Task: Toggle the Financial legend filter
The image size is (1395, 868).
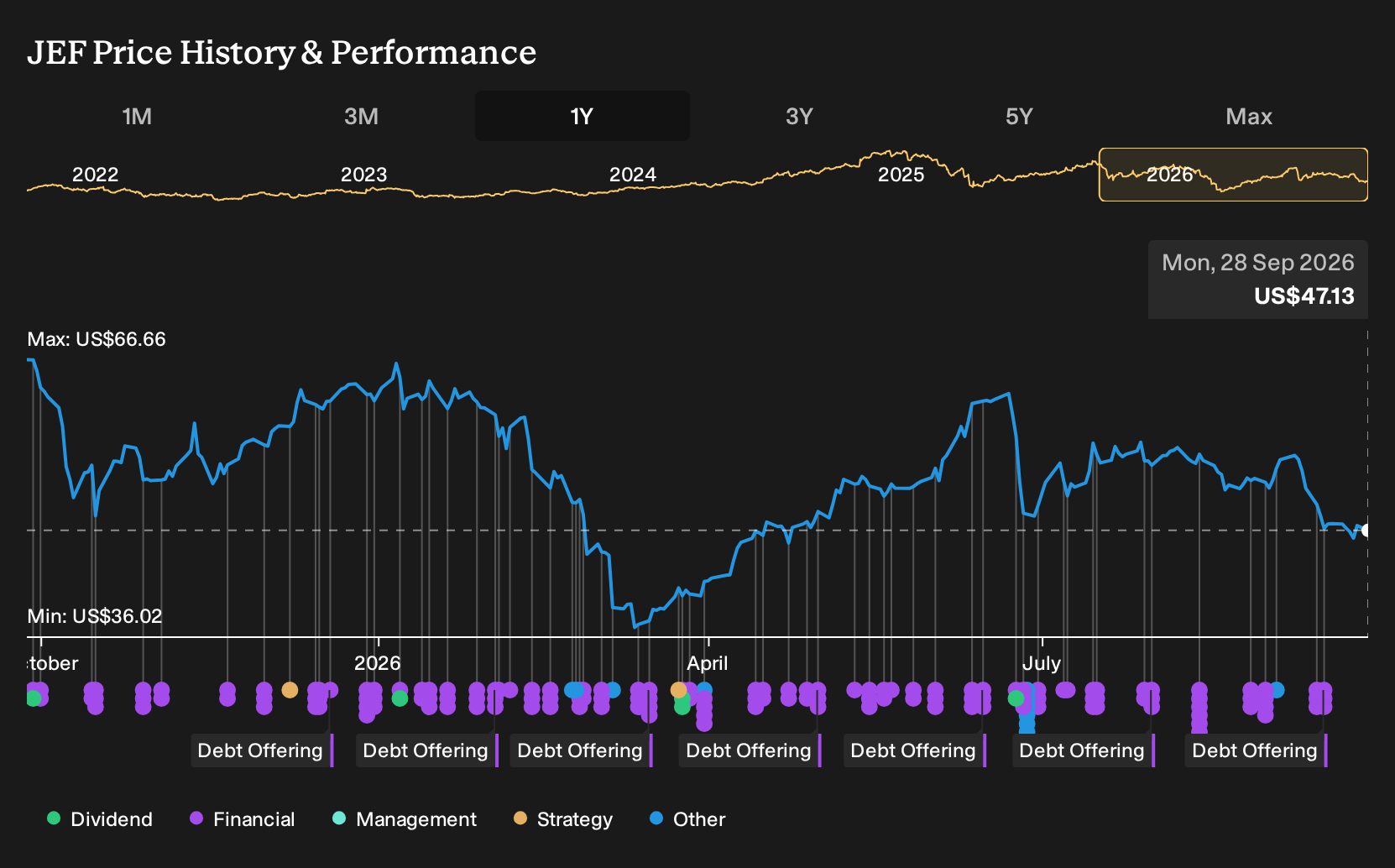Action: pos(242,819)
